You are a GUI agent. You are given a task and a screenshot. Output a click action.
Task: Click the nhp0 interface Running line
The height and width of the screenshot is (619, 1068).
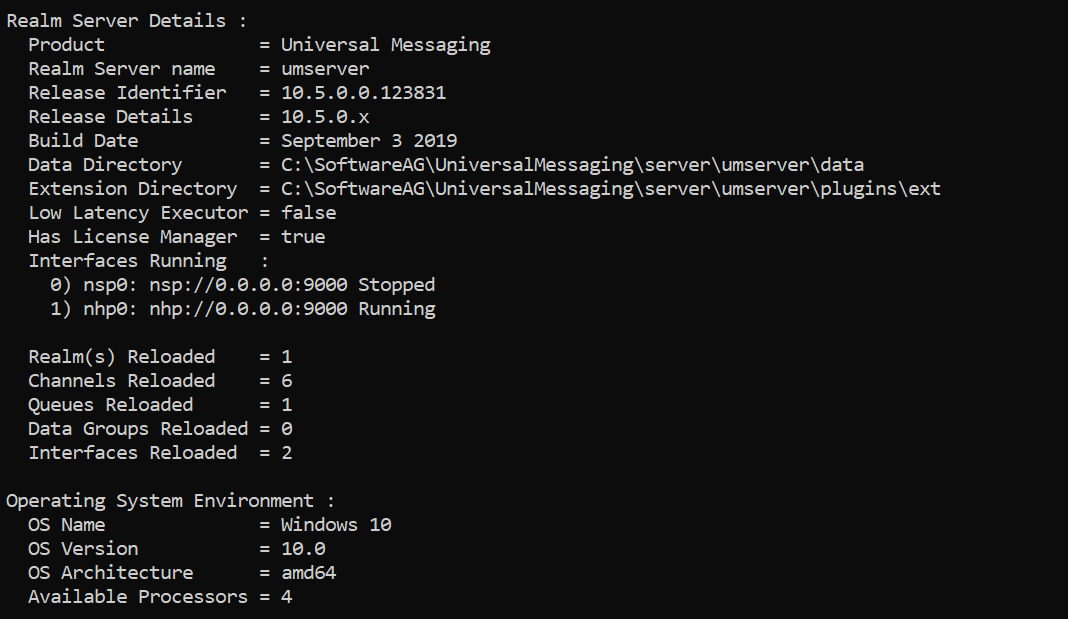[x=242, y=308]
